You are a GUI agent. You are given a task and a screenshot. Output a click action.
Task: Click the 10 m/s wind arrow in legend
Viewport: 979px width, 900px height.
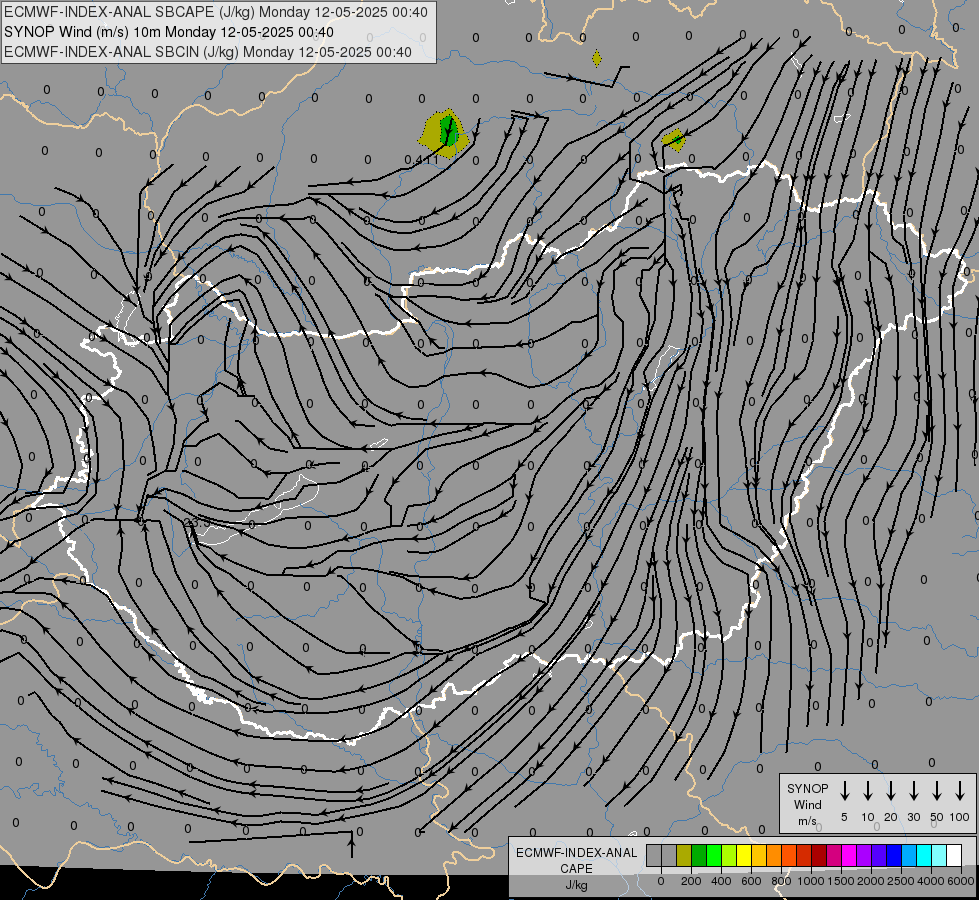pyautogui.click(x=868, y=790)
